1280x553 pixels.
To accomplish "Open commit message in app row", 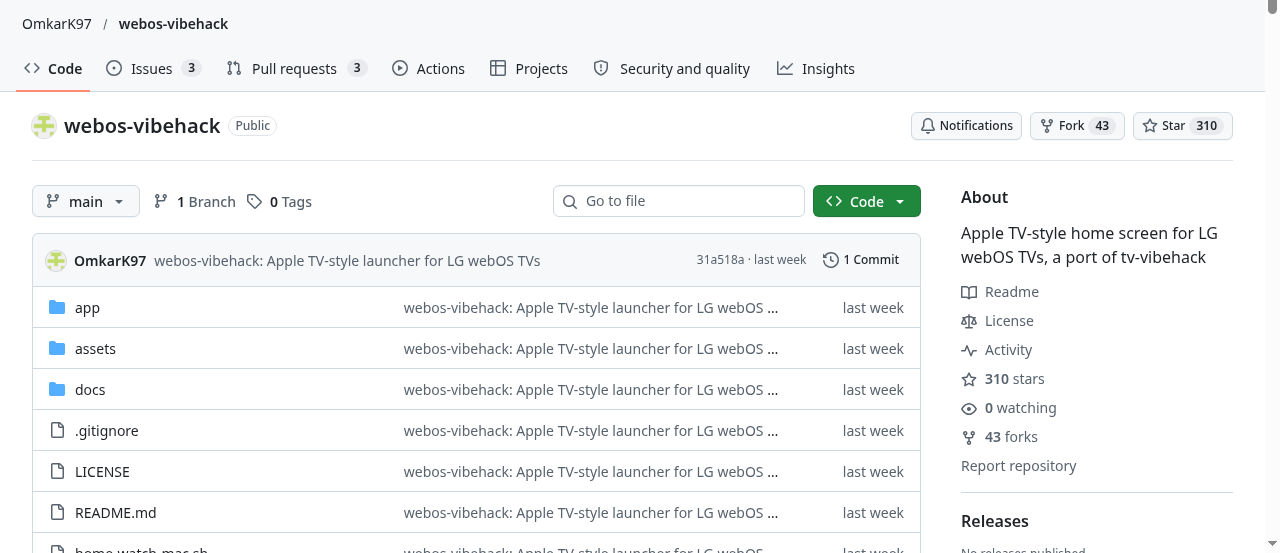I will click(591, 308).
